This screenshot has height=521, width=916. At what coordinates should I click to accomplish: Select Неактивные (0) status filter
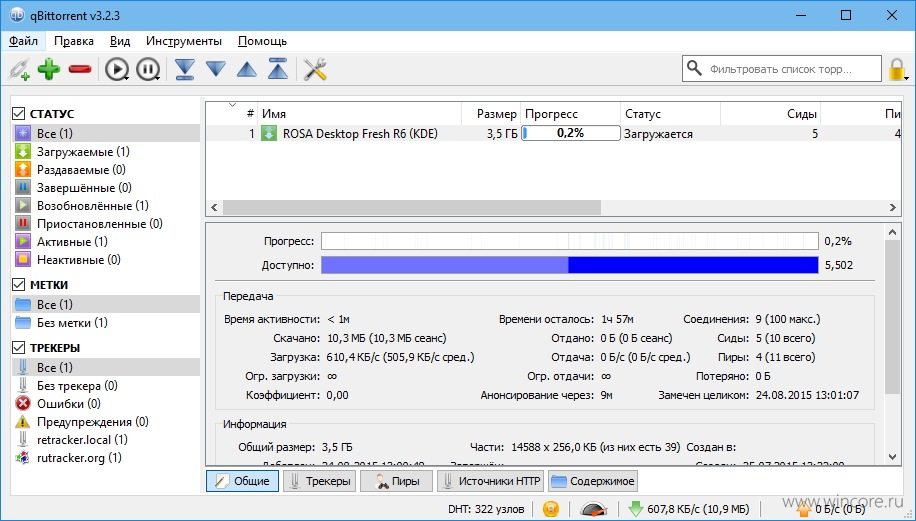tap(106, 259)
